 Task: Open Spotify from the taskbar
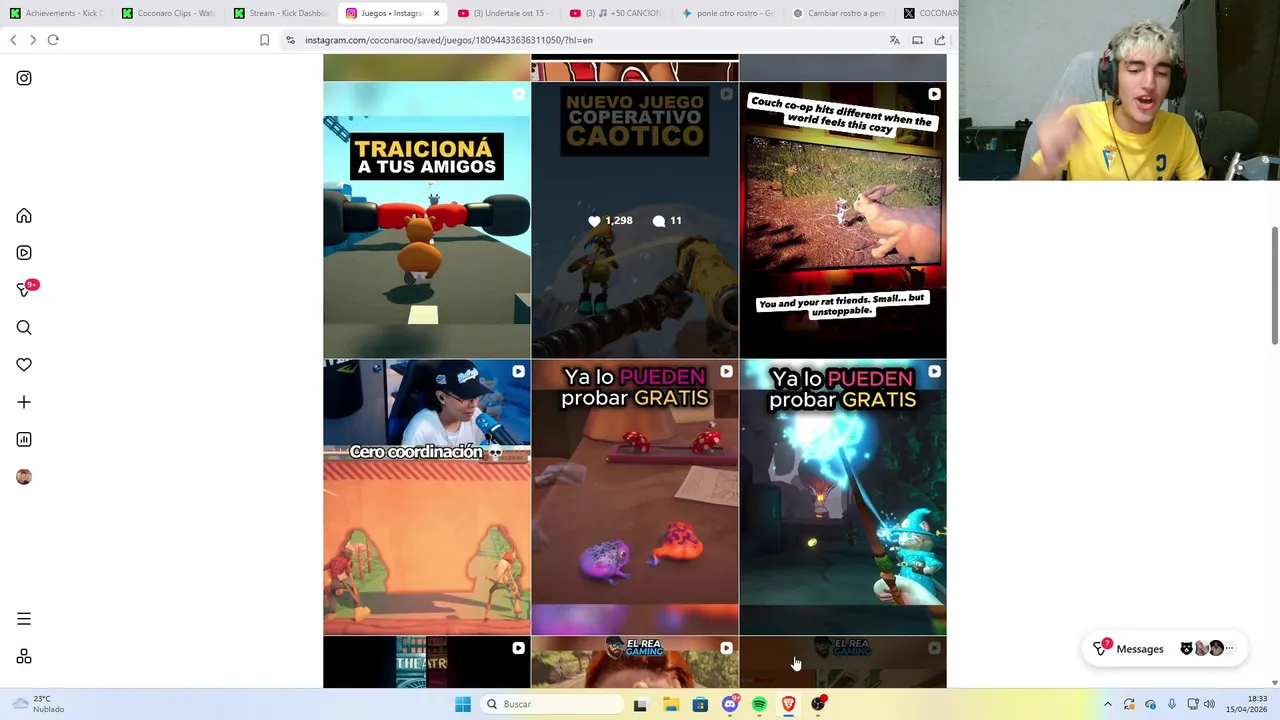[x=759, y=704]
